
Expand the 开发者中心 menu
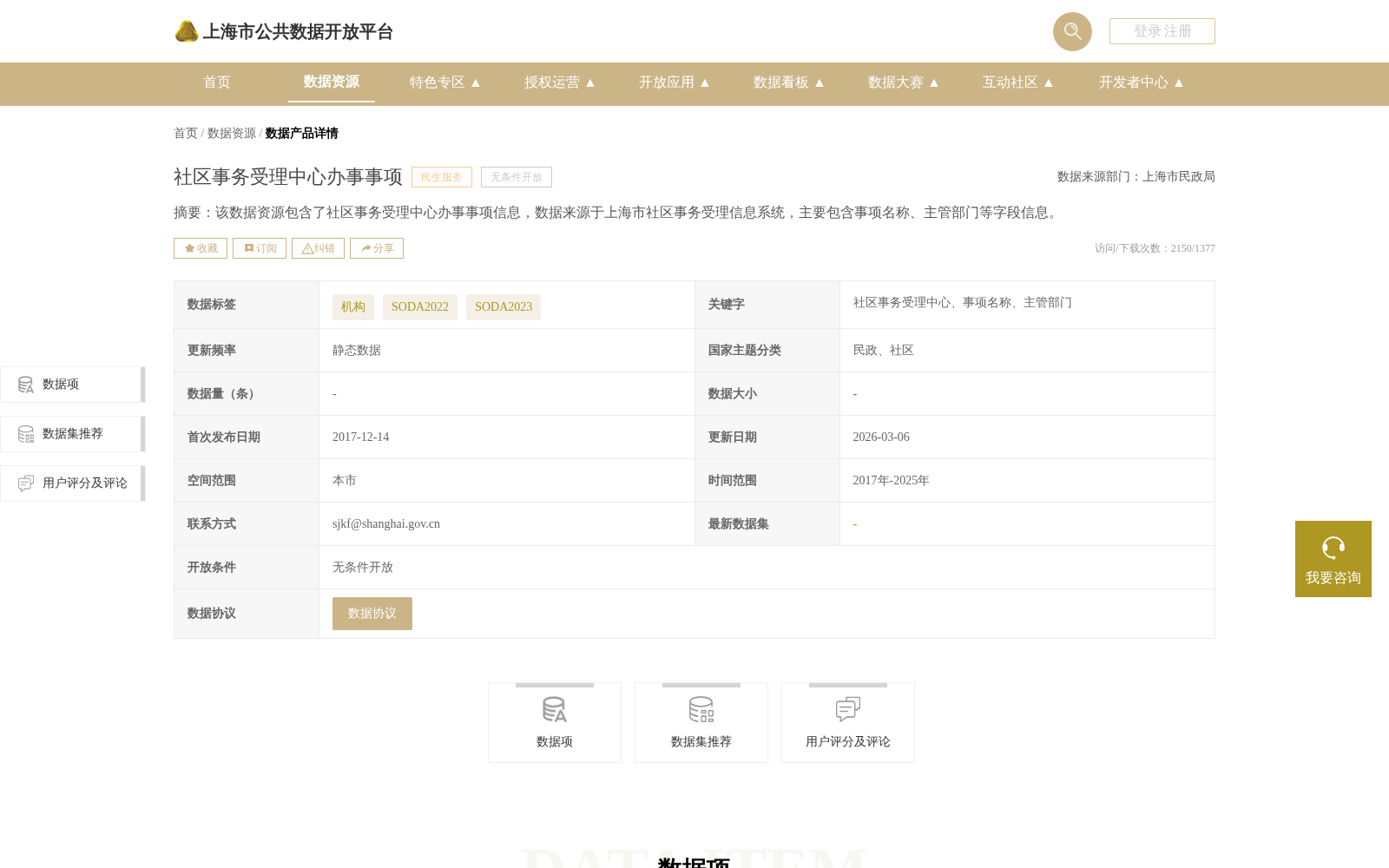pos(1142,82)
